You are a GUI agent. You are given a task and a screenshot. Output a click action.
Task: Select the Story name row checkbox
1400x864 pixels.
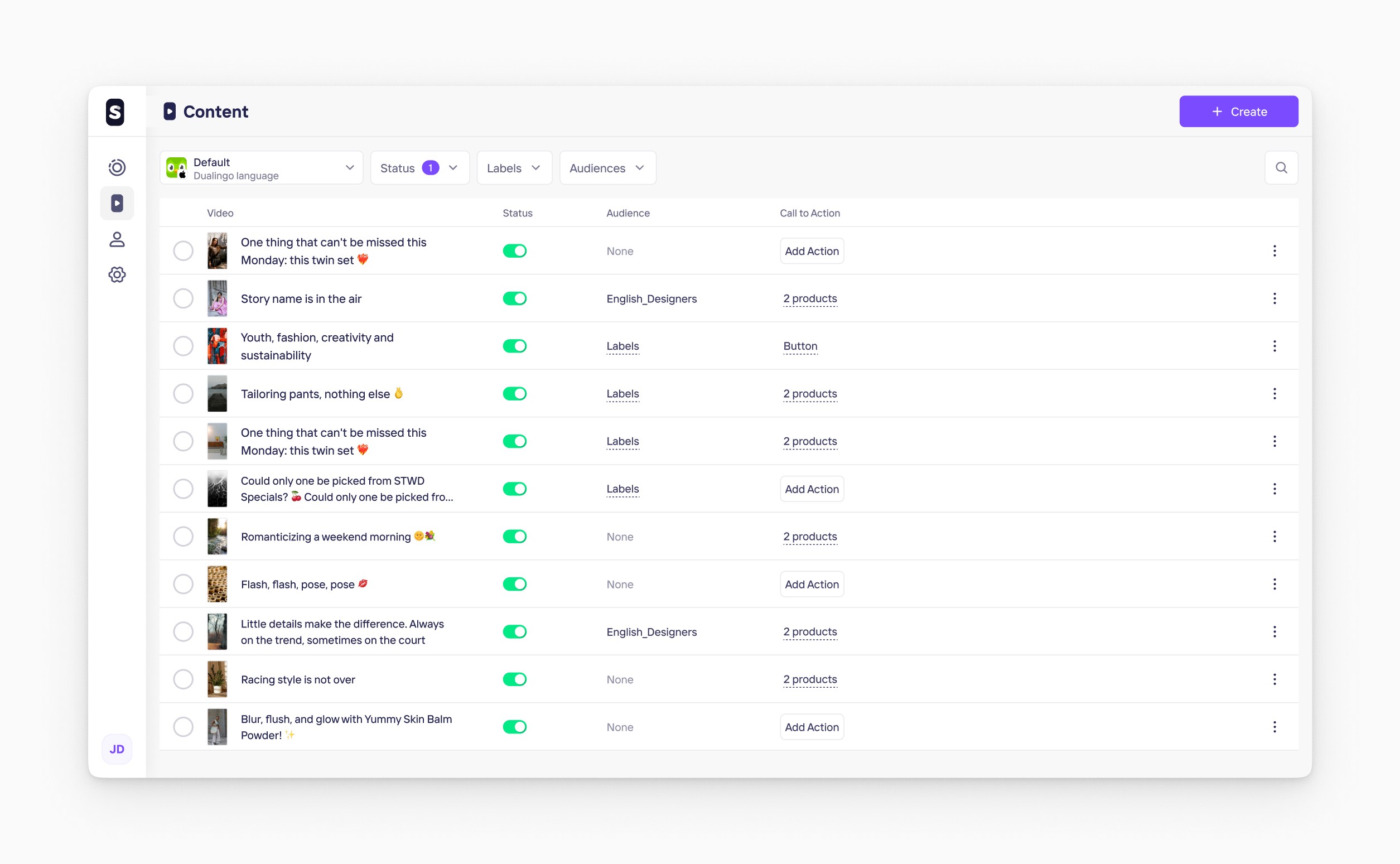tap(183, 298)
